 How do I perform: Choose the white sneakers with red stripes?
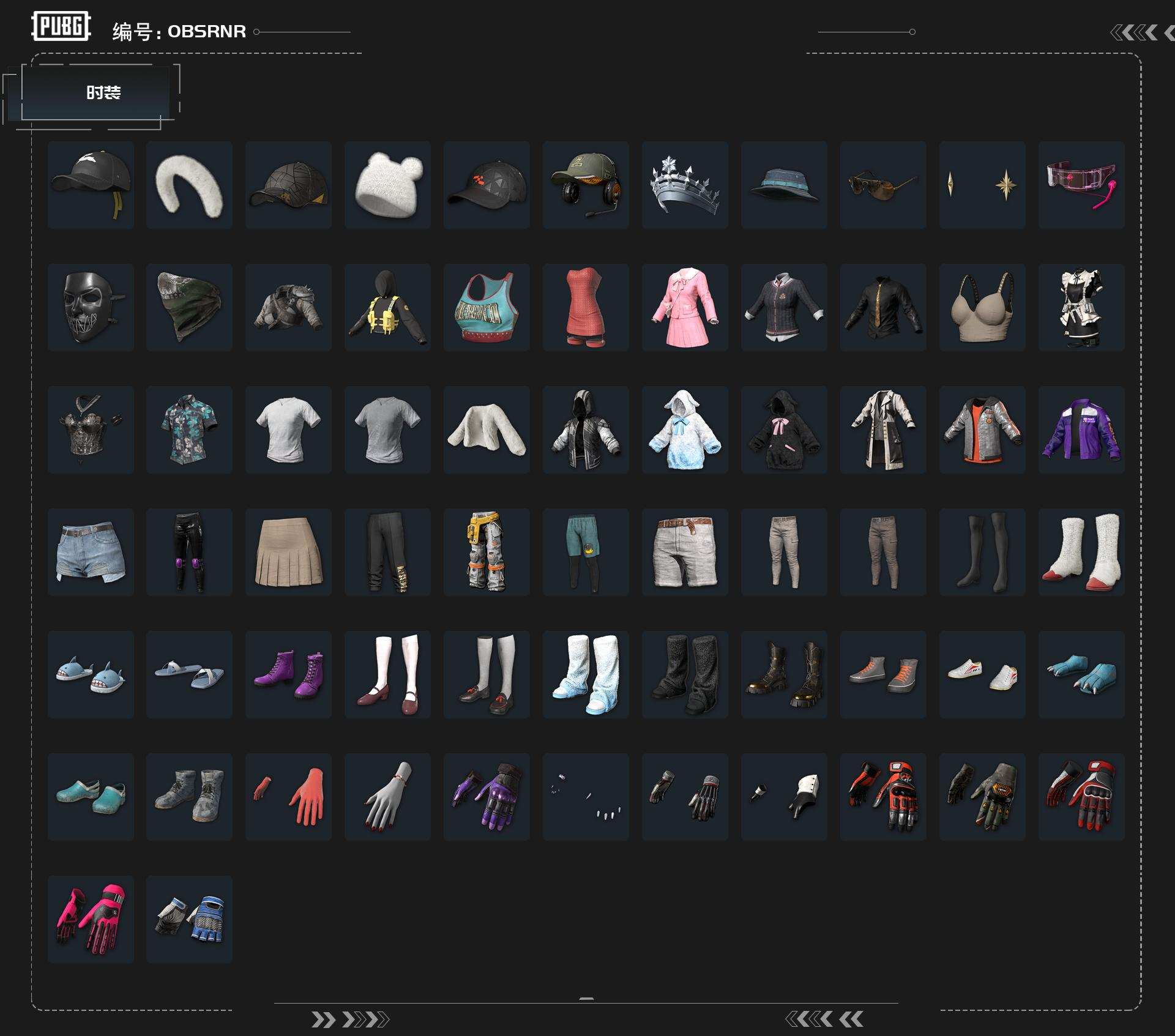pos(982,674)
